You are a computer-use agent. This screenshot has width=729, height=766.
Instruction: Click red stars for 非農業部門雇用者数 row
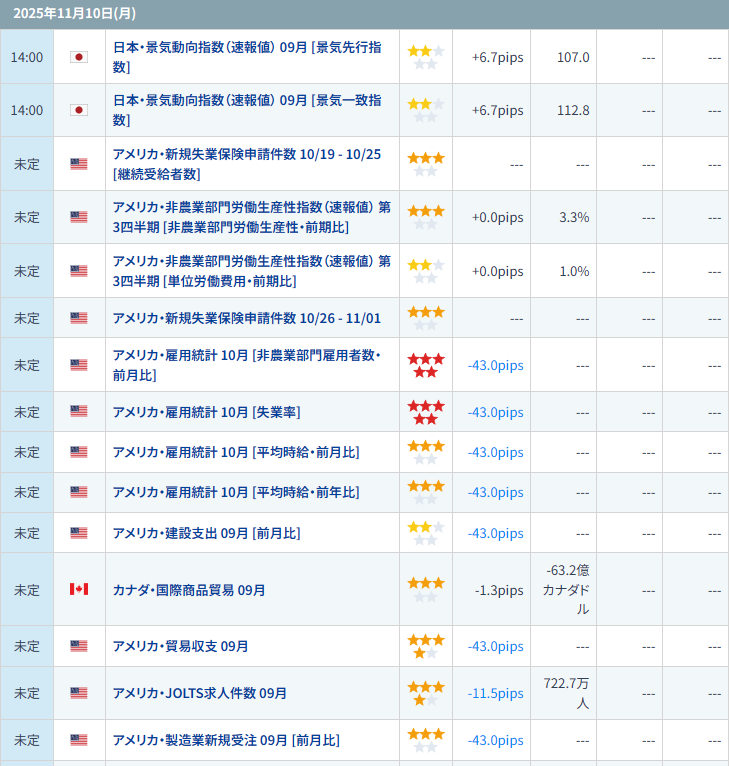click(x=425, y=365)
